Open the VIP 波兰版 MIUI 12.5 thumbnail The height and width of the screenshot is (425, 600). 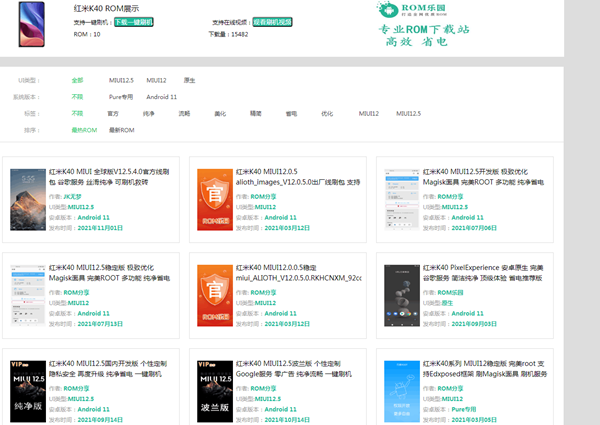tap(215, 391)
